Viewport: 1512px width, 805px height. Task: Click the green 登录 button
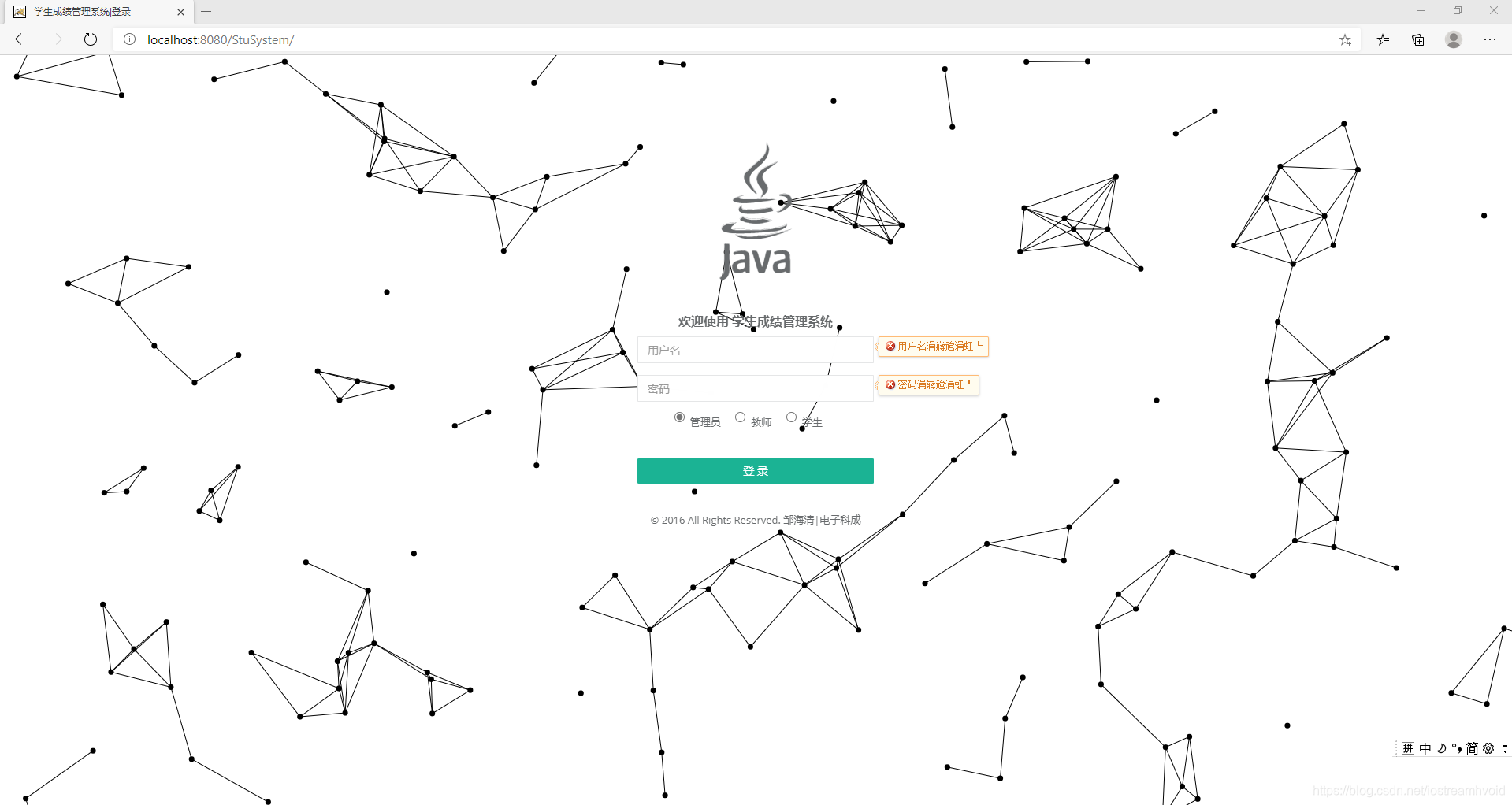[x=755, y=470]
